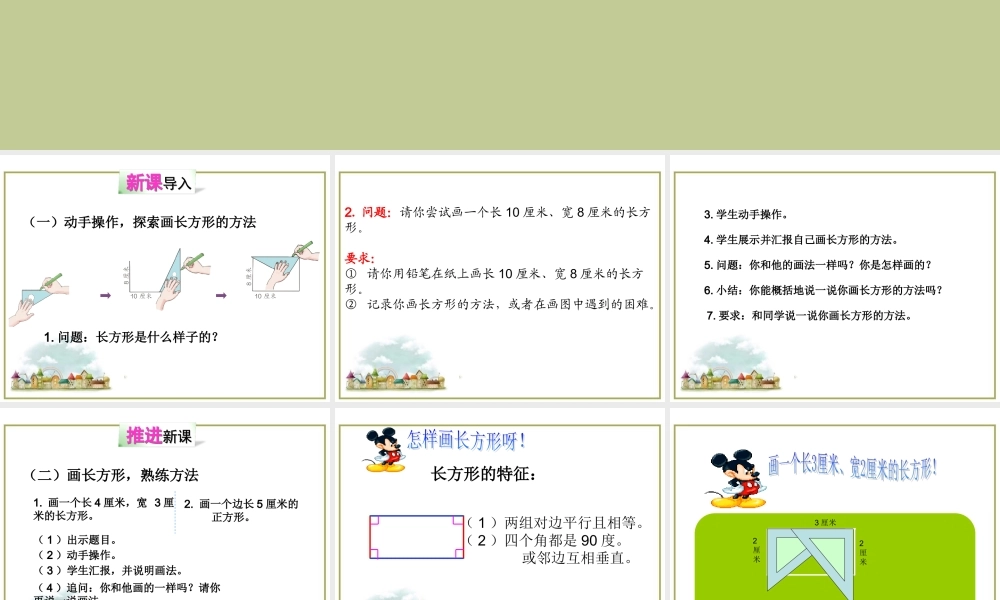Click the red rectangle outline under 长方形的特征
Screen dimensions: 1000x600
click(x=419, y=537)
